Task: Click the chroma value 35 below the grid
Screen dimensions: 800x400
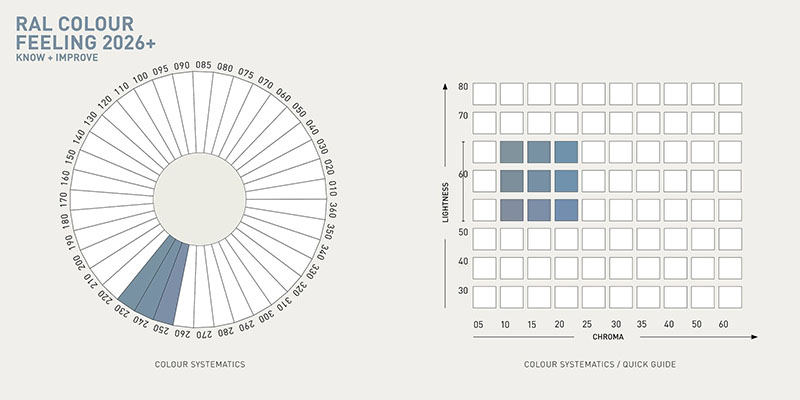Action: 643,325
